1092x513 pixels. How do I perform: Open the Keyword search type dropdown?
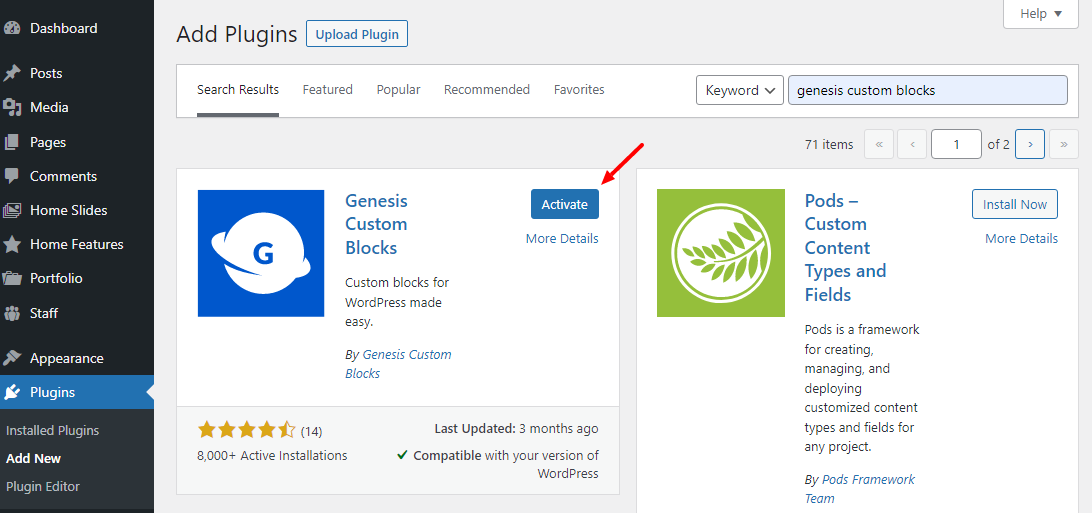(x=739, y=90)
